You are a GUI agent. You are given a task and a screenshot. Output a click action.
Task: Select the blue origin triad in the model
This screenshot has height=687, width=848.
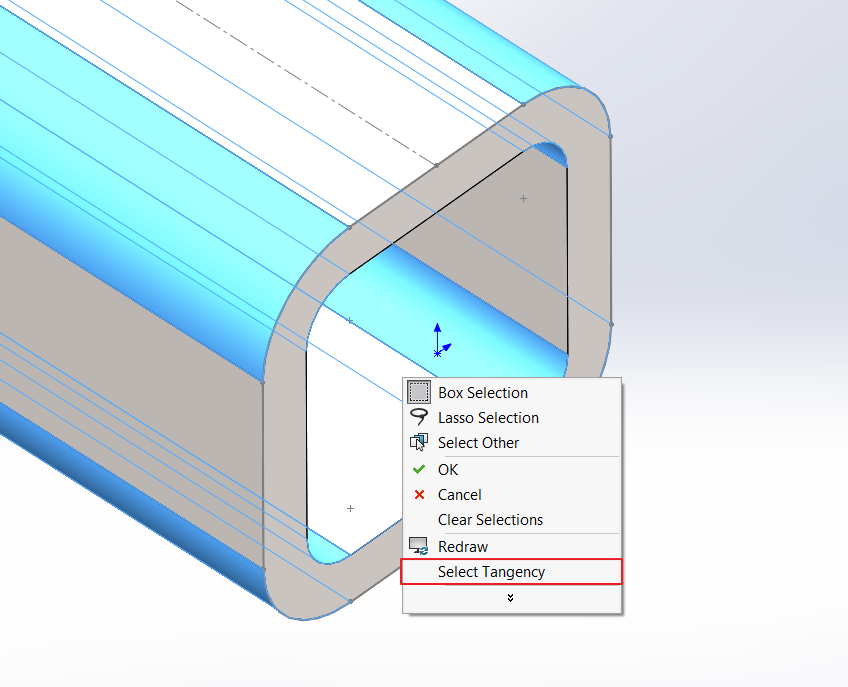(x=438, y=342)
